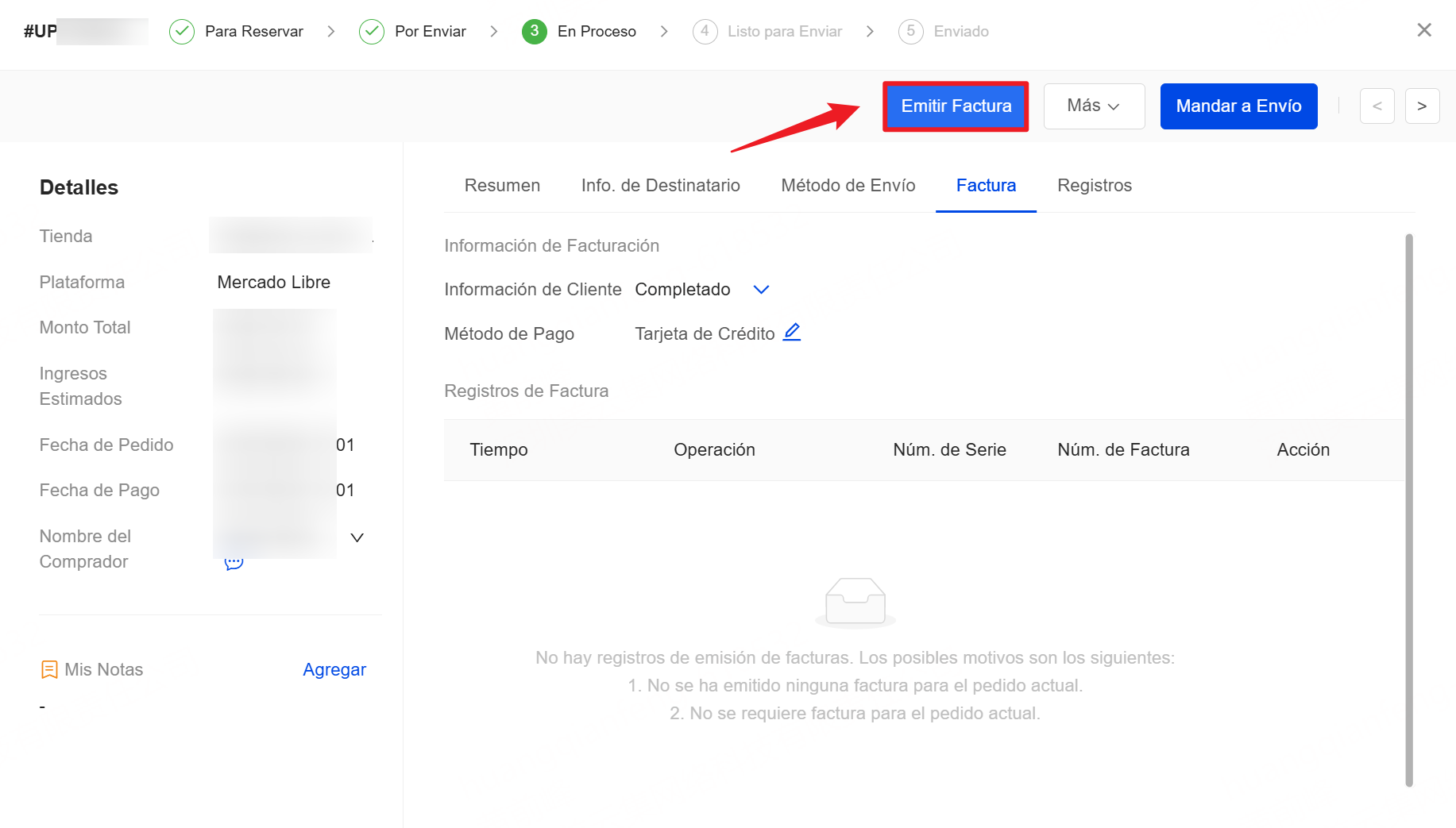Click the Información de Facturación heading
This screenshot has width=1456, height=828.
(552, 246)
